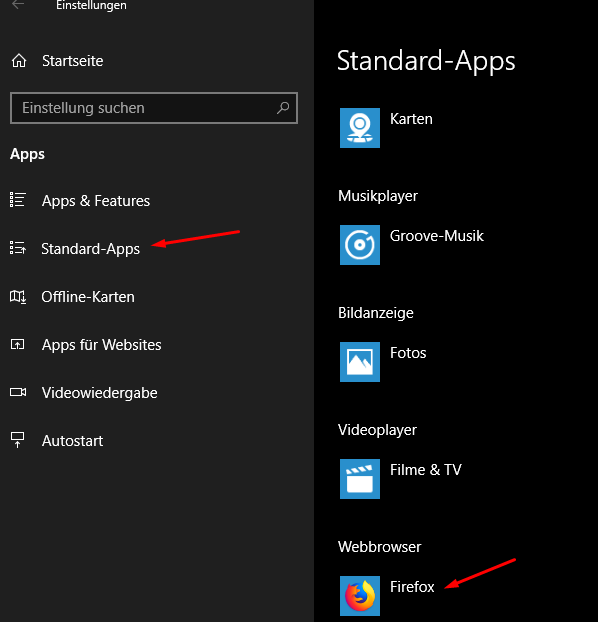Viewport: 598px width, 622px height.
Task: Click the Groove-Musik app icon
Action: click(x=360, y=245)
